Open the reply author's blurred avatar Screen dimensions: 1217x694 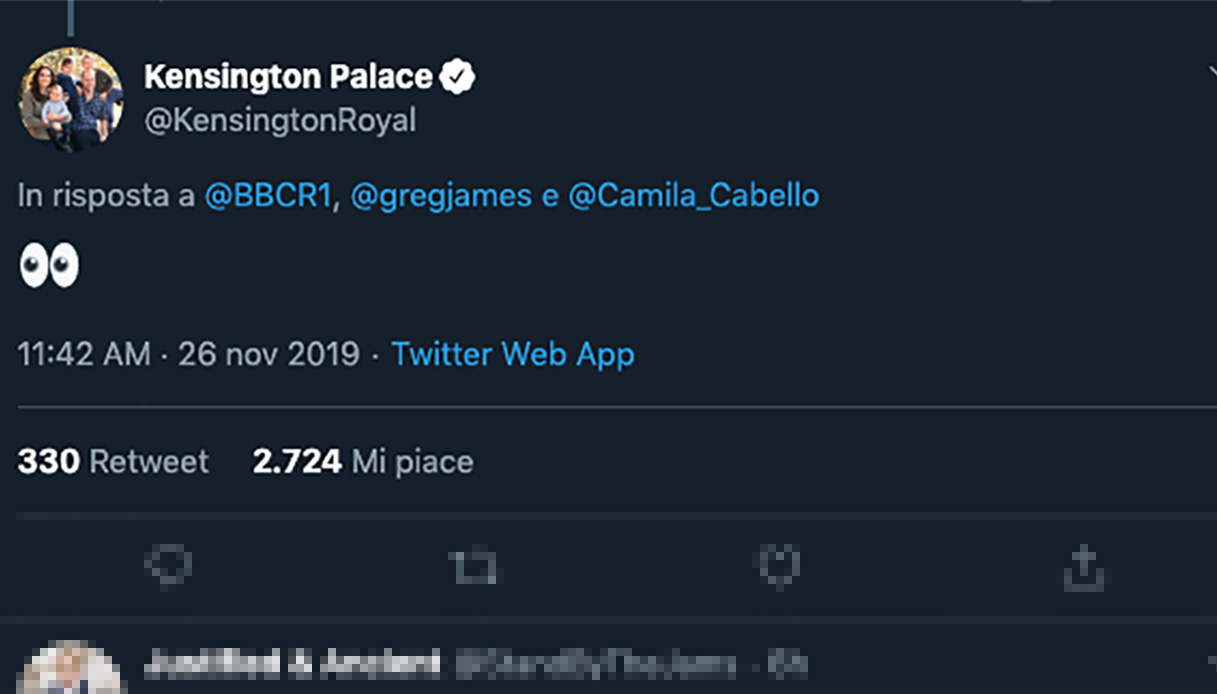[71, 670]
